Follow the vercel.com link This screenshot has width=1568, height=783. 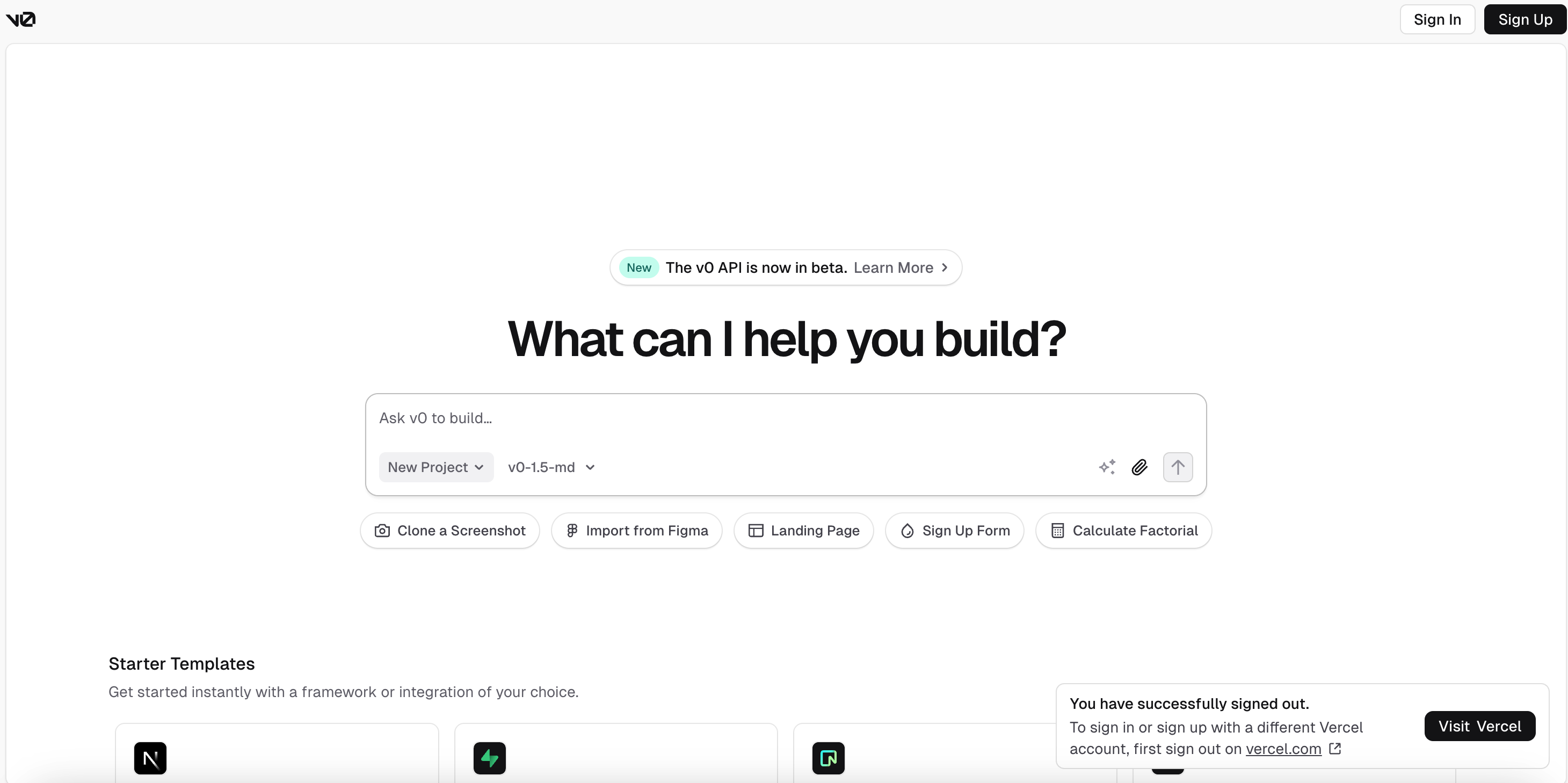(1283, 749)
